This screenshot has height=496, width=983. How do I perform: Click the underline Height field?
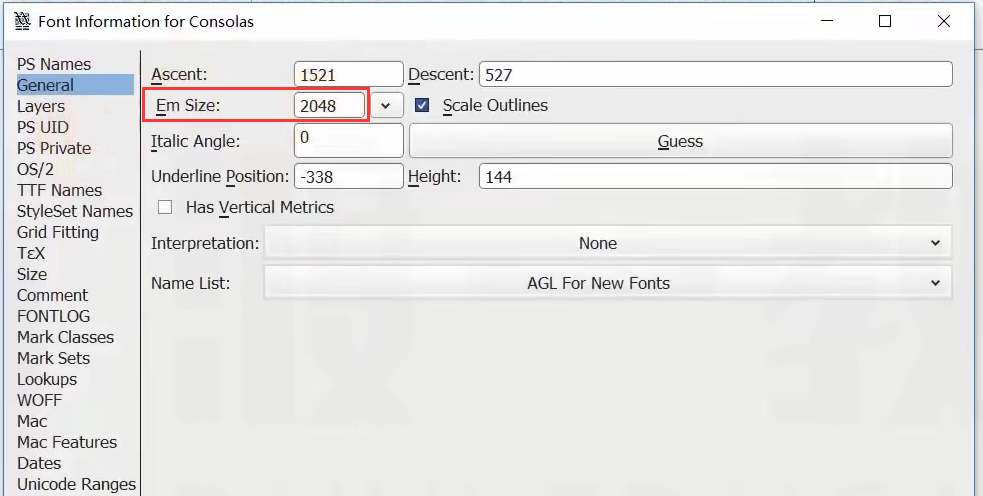pyautogui.click(x=715, y=177)
